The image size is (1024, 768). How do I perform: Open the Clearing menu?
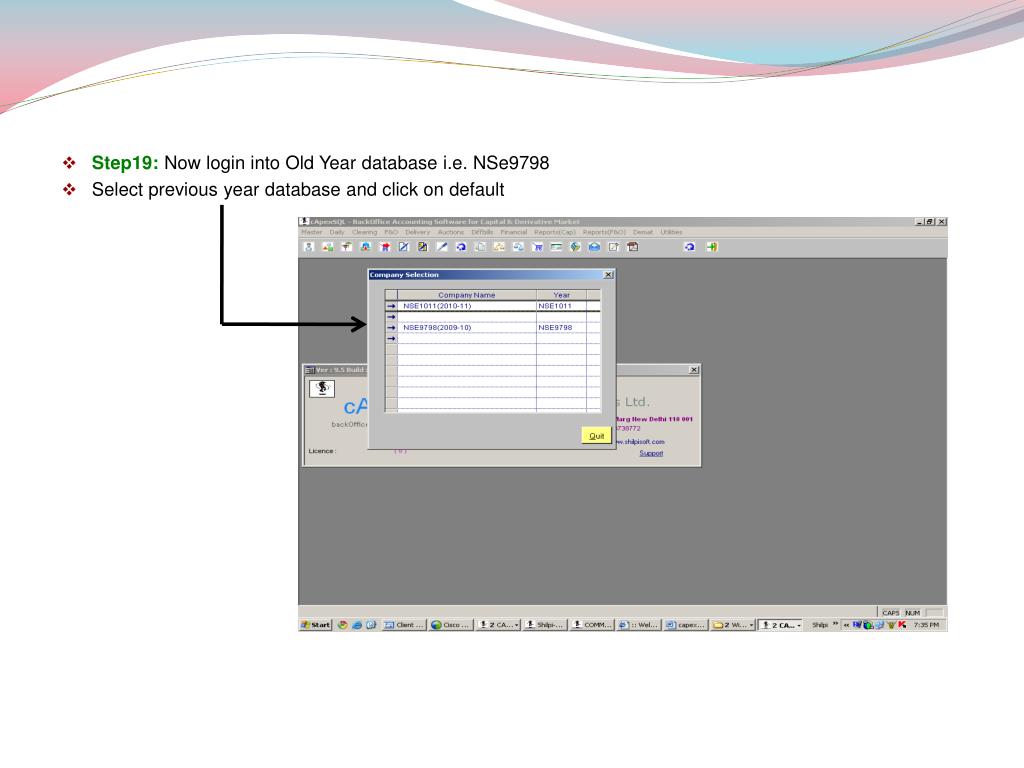click(364, 232)
